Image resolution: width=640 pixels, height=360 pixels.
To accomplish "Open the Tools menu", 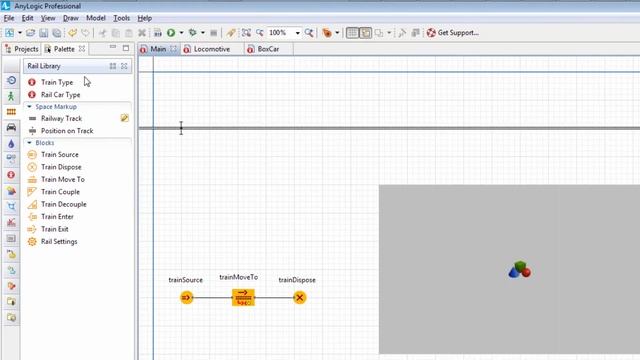I will [122, 18].
